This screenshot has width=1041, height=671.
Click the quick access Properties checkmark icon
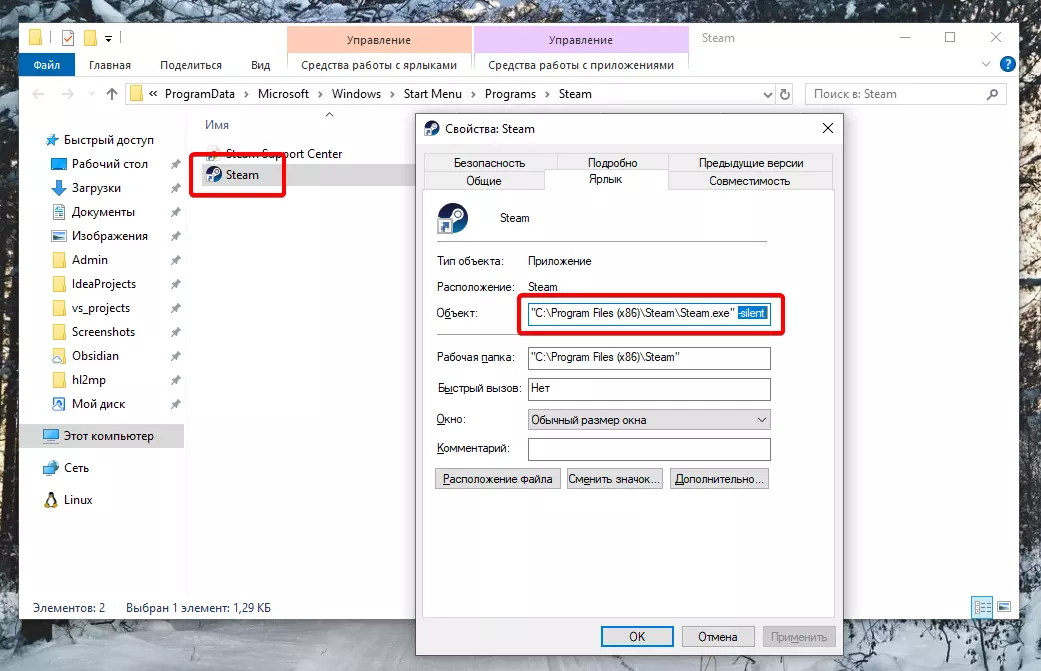point(68,38)
